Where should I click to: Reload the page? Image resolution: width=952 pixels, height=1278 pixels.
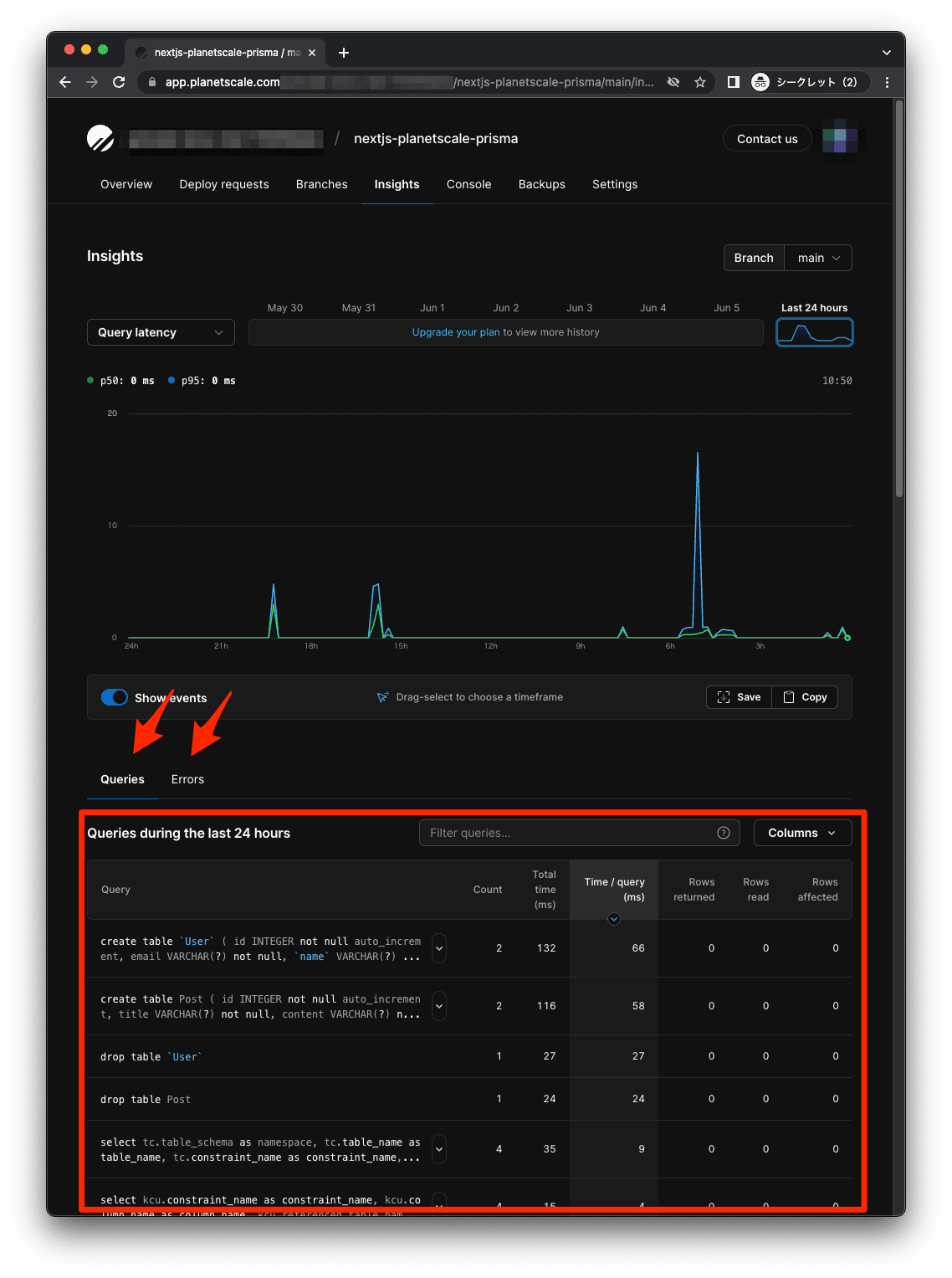click(119, 82)
